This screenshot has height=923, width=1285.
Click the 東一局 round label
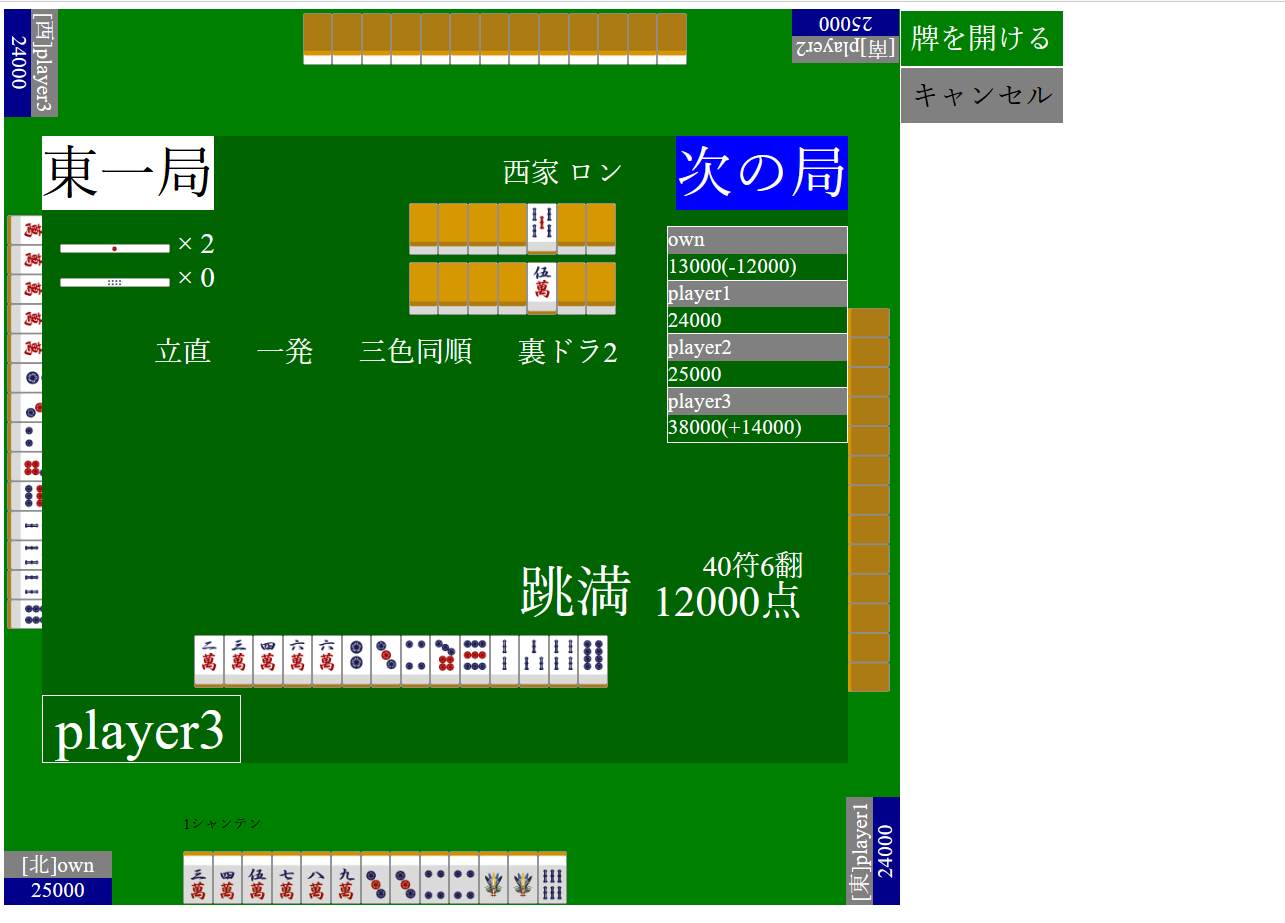(128, 173)
